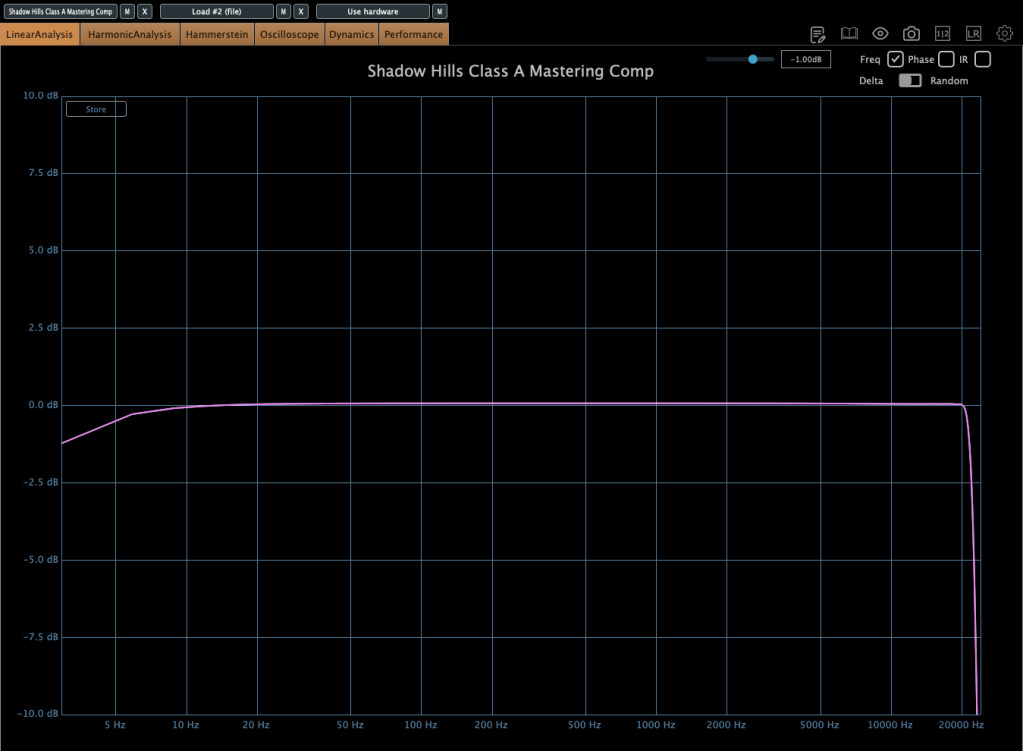1023x751 pixels.
Task: Open the Use hardware selector
Action: click(x=373, y=12)
